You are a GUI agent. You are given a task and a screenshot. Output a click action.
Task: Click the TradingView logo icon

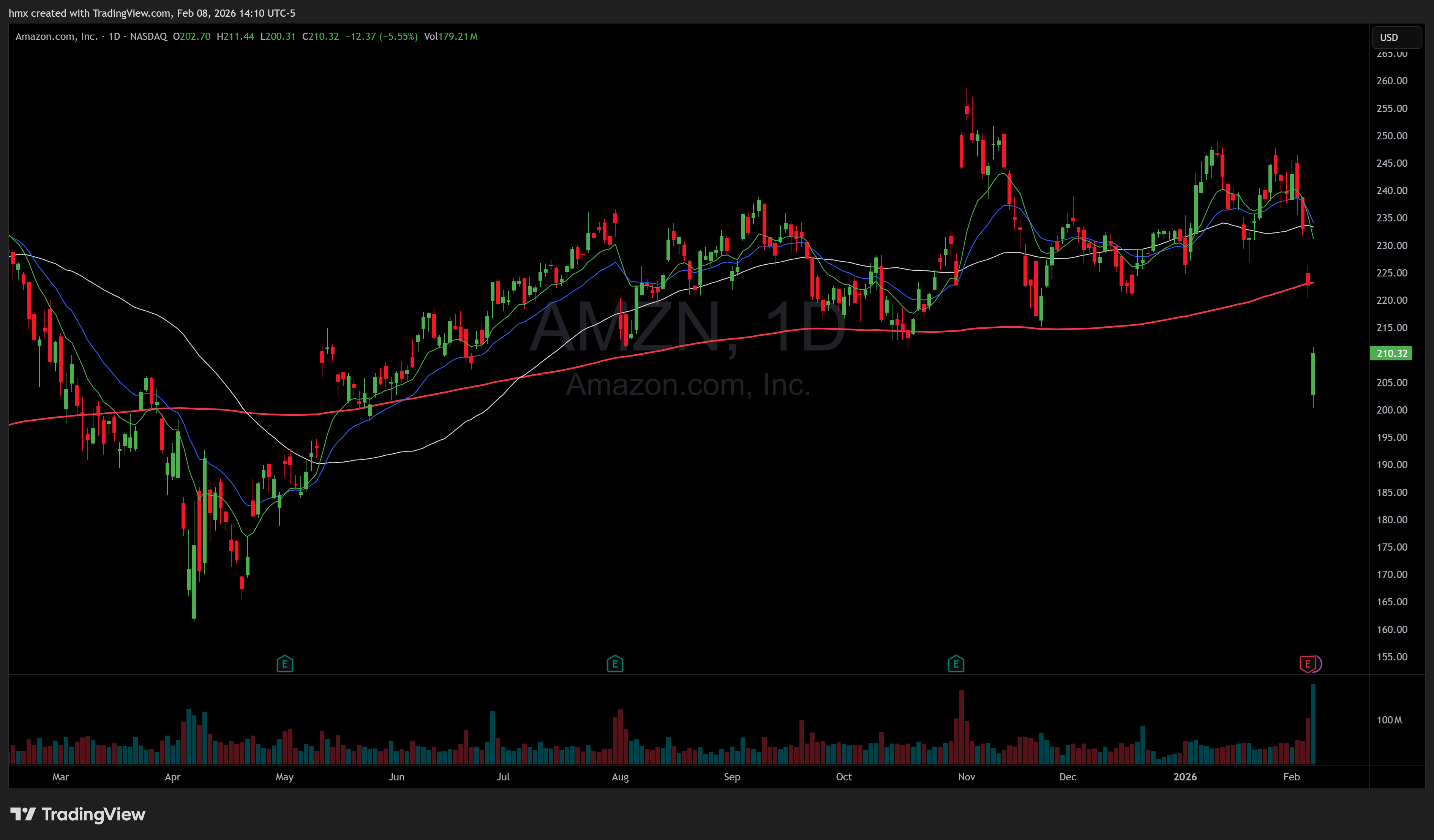(x=23, y=815)
